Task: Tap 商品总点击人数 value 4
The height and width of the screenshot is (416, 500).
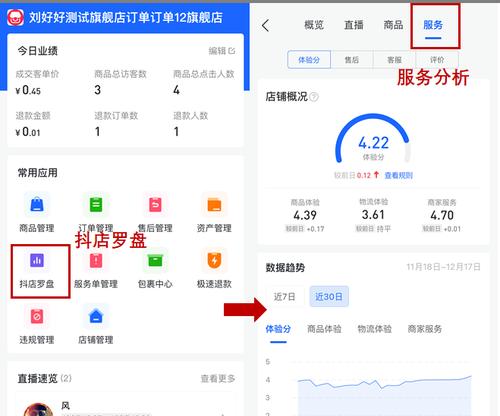Action: [176, 90]
